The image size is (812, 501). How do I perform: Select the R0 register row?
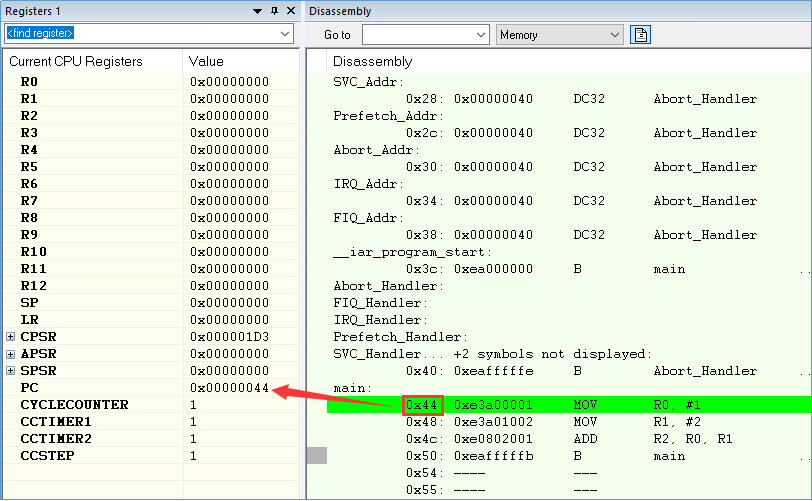click(x=151, y=82)
